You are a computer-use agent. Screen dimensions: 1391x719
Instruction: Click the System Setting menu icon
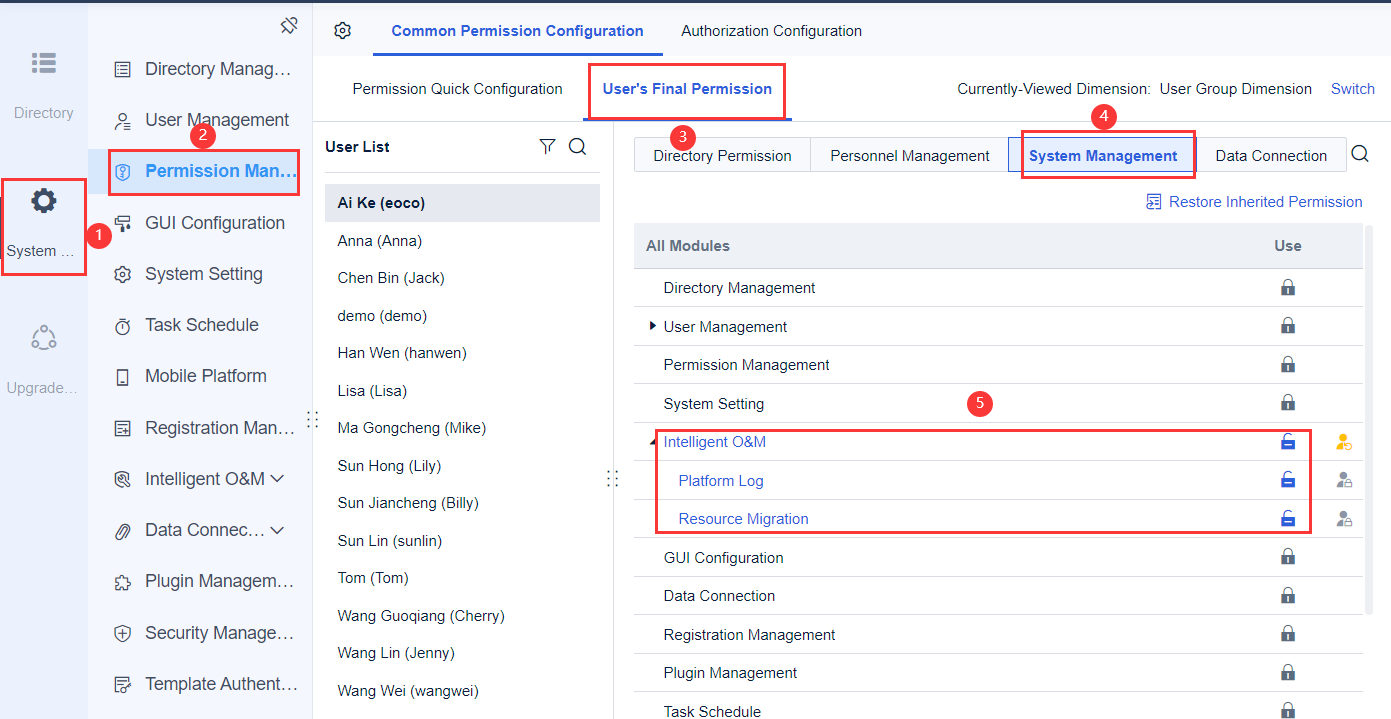point(123,274)
